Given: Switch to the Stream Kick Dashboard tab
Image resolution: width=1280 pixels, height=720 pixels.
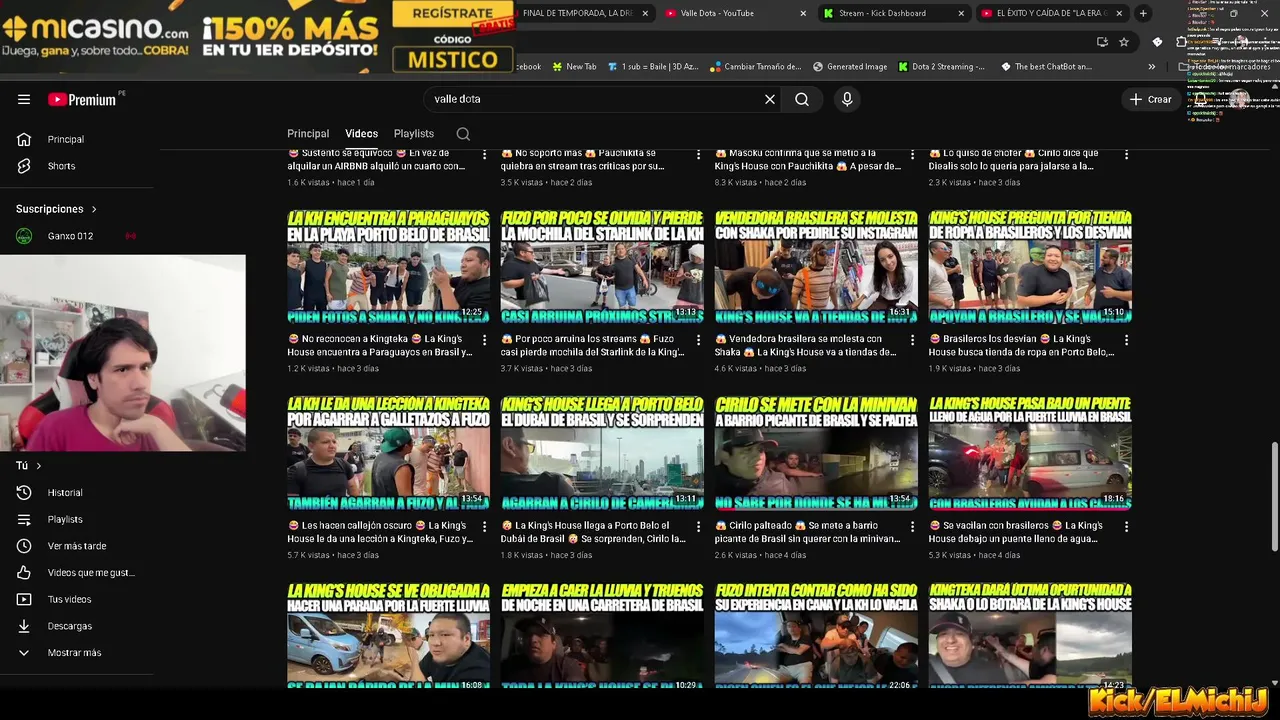Looking at the screenshot, I should (x=895, y=13).
